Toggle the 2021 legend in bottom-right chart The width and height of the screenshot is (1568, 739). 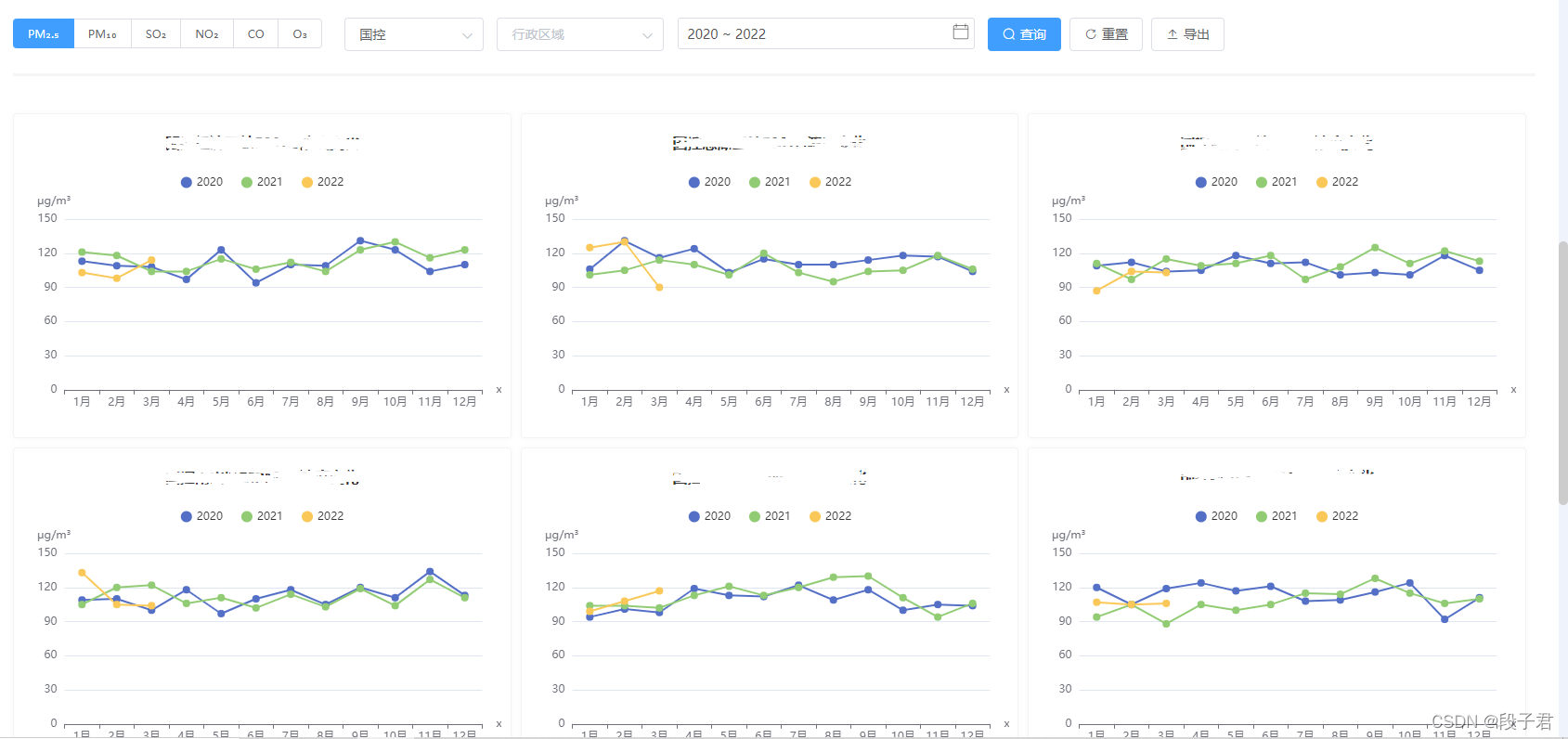click(1277, 516)
